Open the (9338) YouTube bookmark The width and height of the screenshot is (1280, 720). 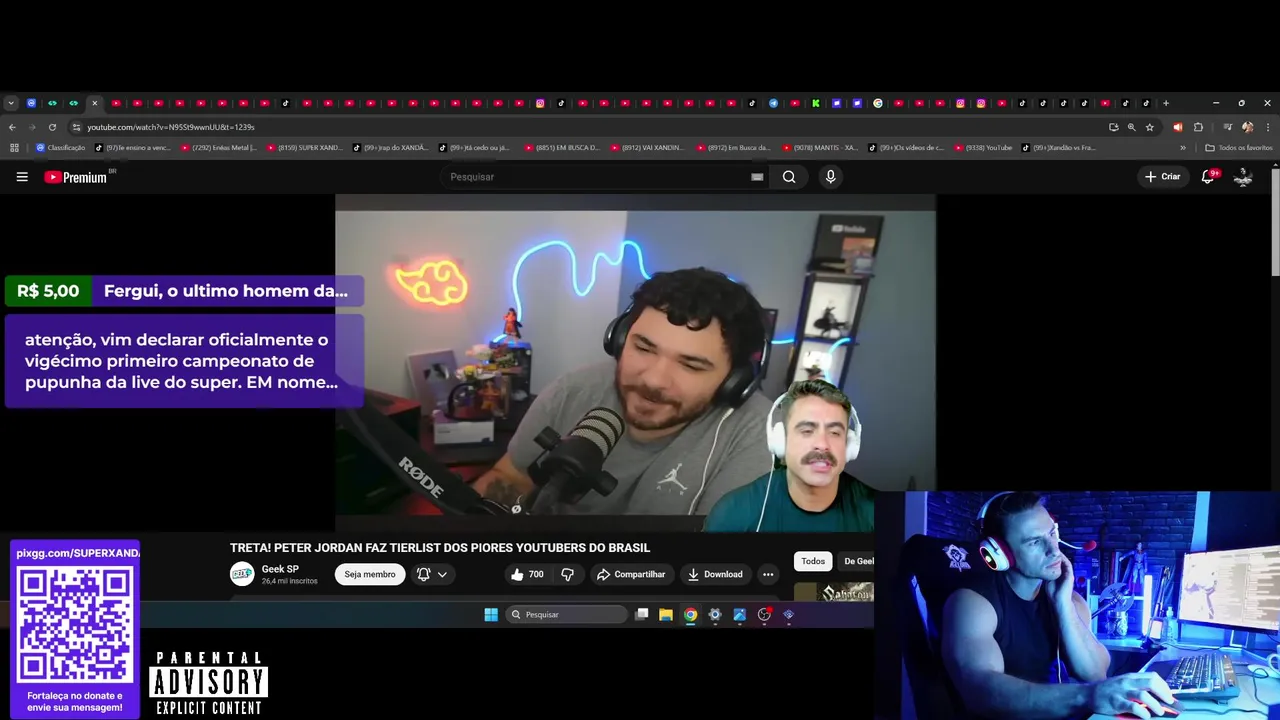pos(983,148)
